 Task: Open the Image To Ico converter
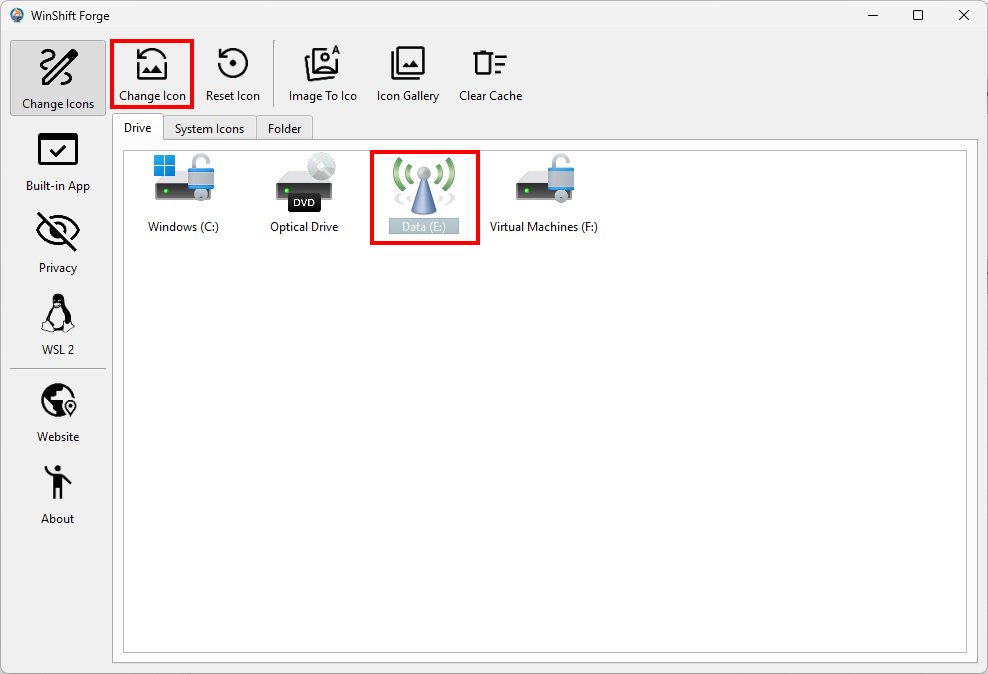point(322,75)
